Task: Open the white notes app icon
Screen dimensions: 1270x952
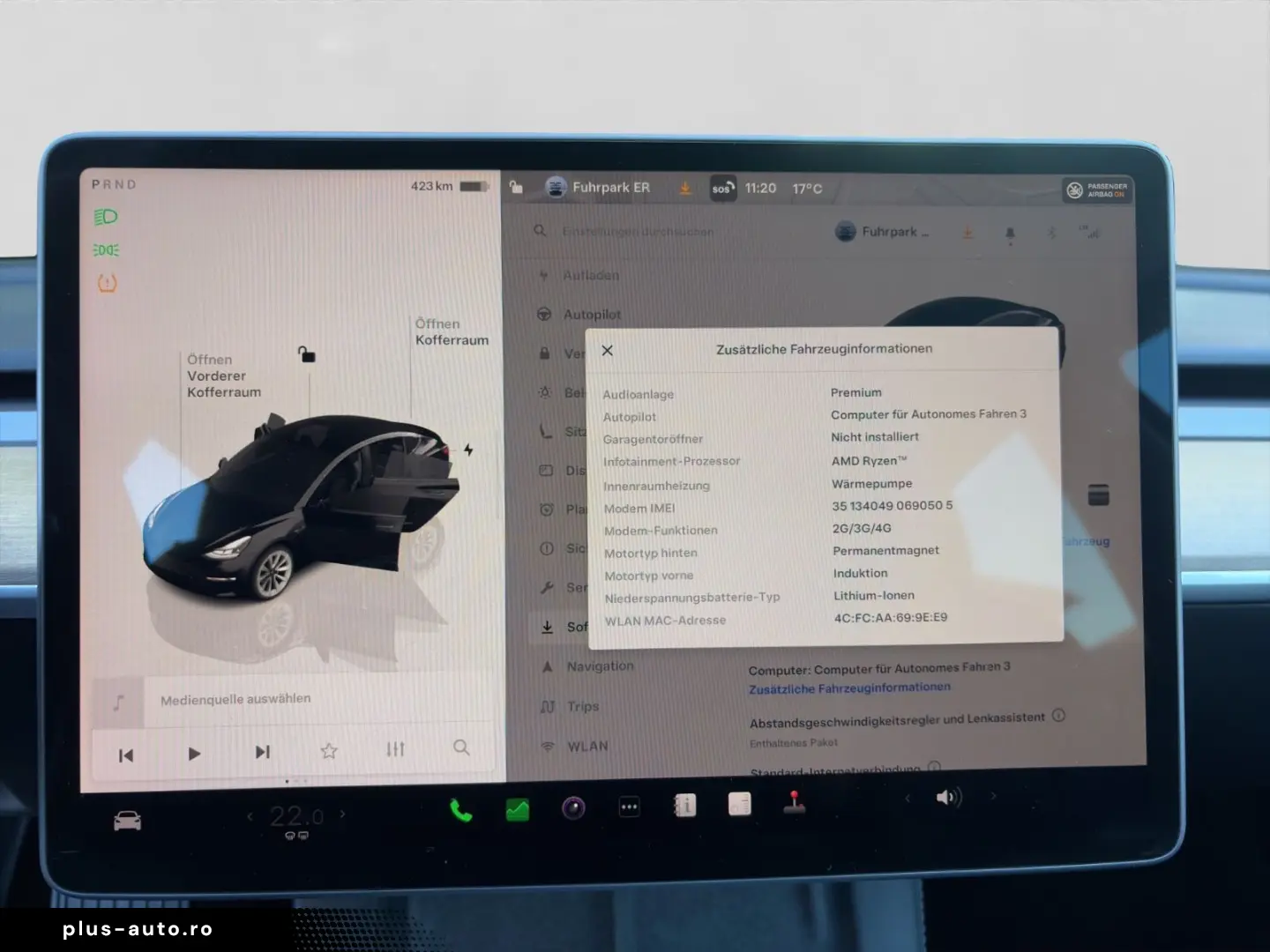Action: tap(739, 803)
